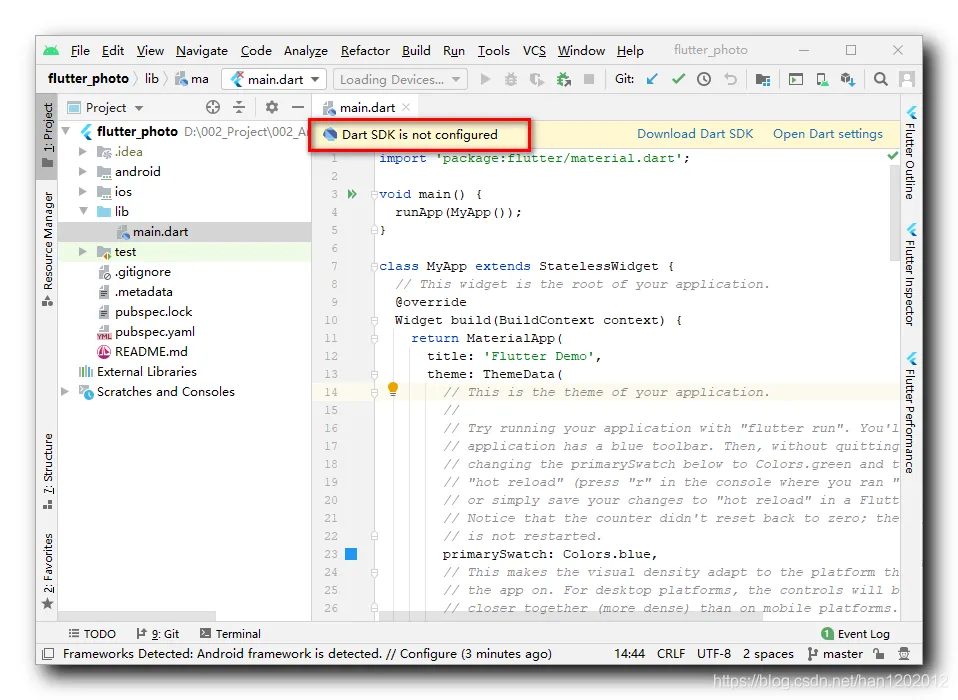Expand the ios folder
The image size is (958, 700).
coord(83,191)
